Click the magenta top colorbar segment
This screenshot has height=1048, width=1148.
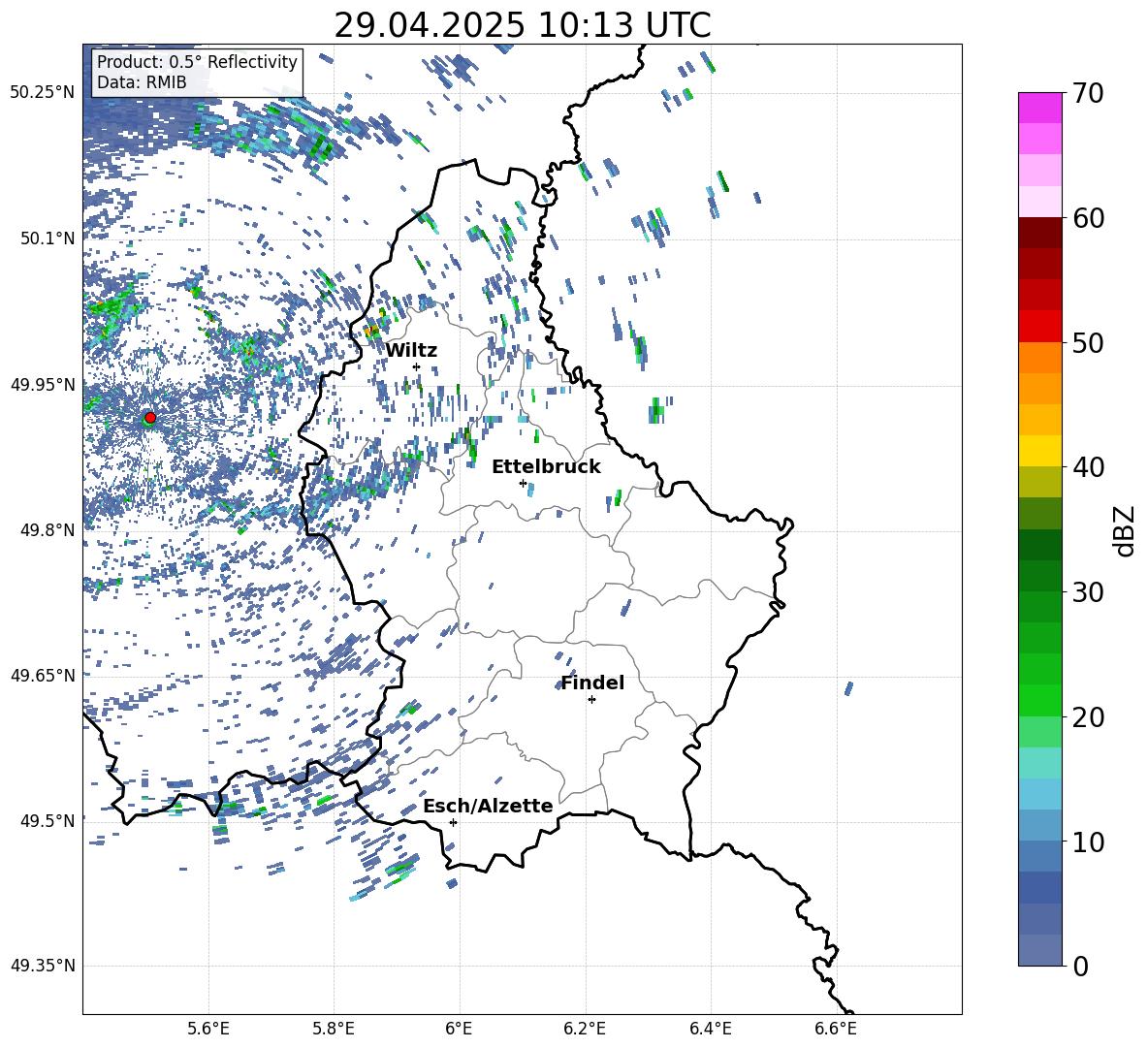point(1040,108)
